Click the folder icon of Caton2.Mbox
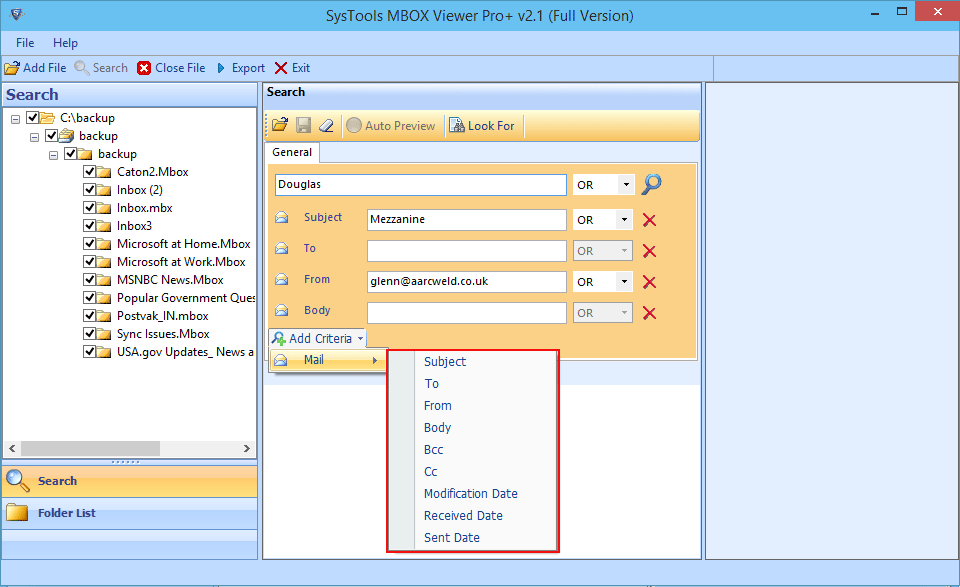Image resolution: width=960 pixels, height=587 pixels. click(x=104, y=172)
